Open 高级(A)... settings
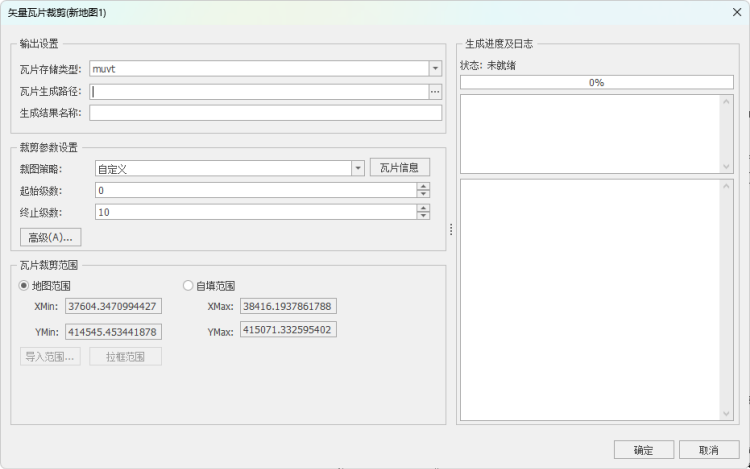 [51, 237]
